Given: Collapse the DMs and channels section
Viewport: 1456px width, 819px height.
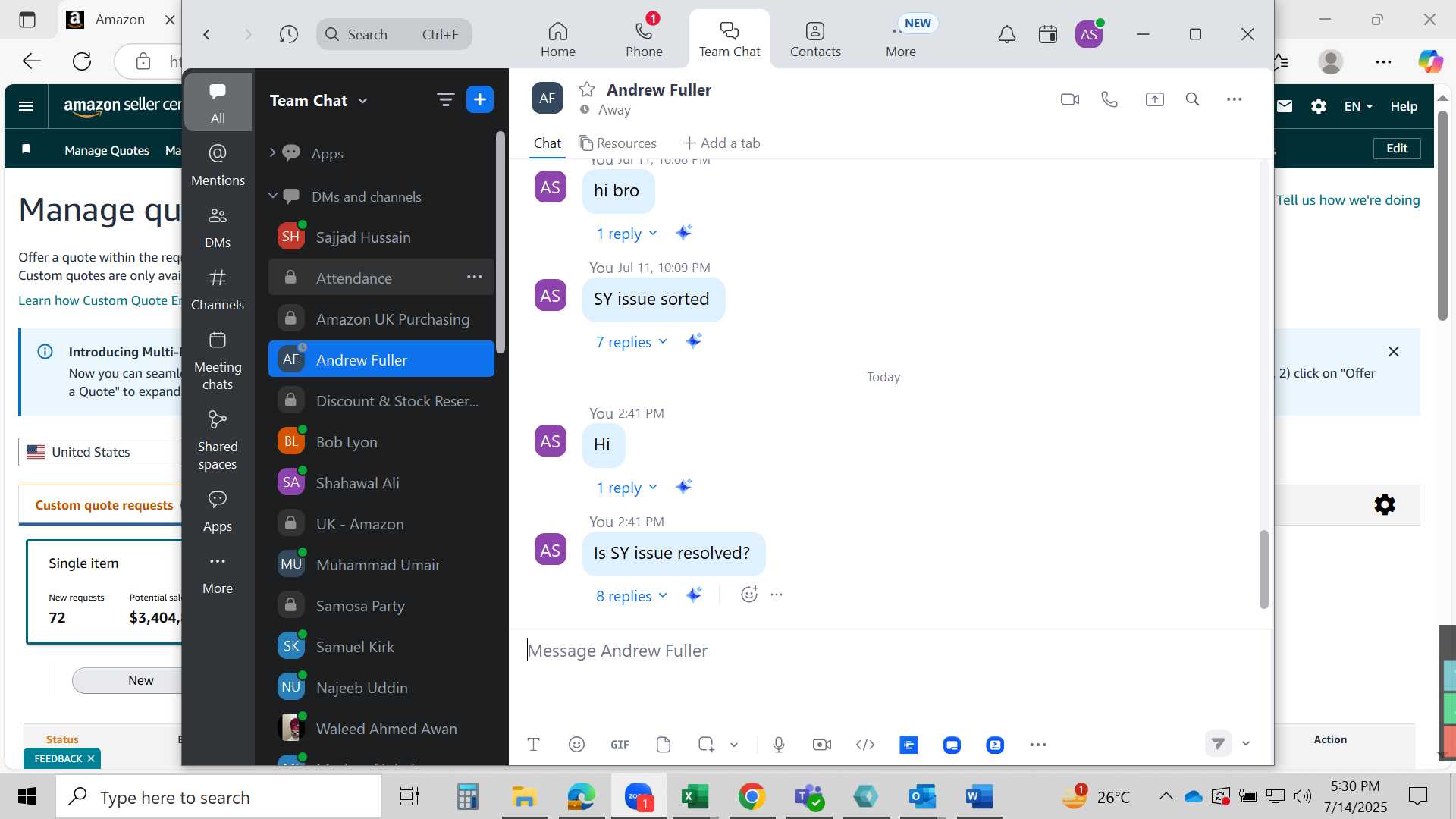Looking at the screenshot, I should pyautogui.click(x=272, y=196).
